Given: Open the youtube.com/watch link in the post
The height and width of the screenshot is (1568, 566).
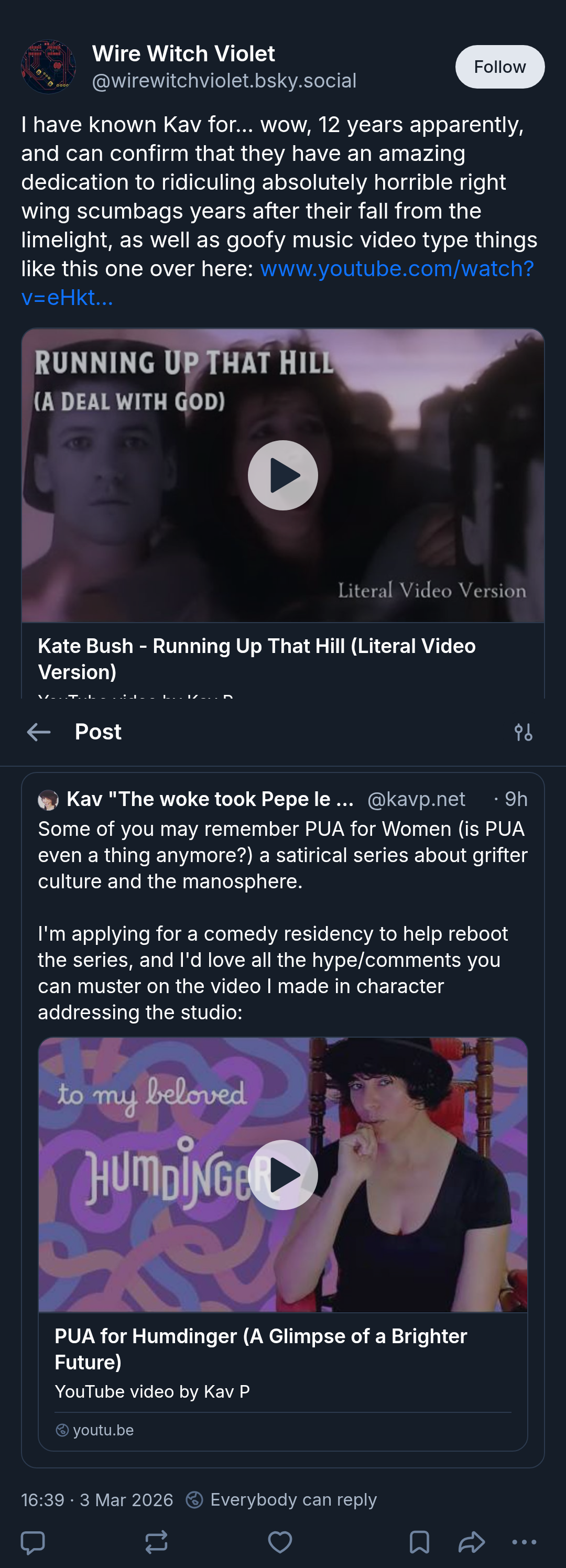Looking at the screenshot, I should tap(278, 283).
